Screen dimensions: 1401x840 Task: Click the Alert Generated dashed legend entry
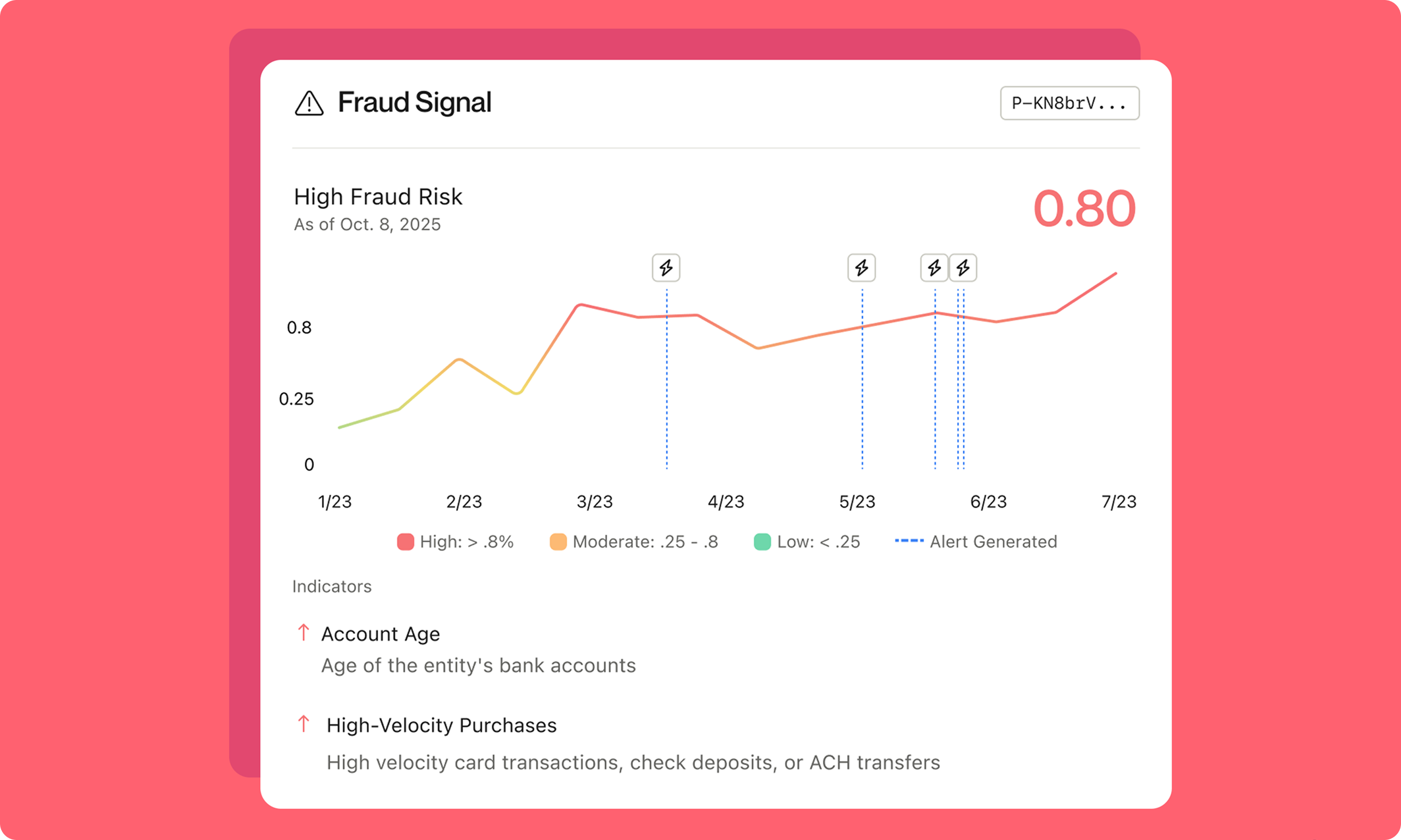[976, 542]
